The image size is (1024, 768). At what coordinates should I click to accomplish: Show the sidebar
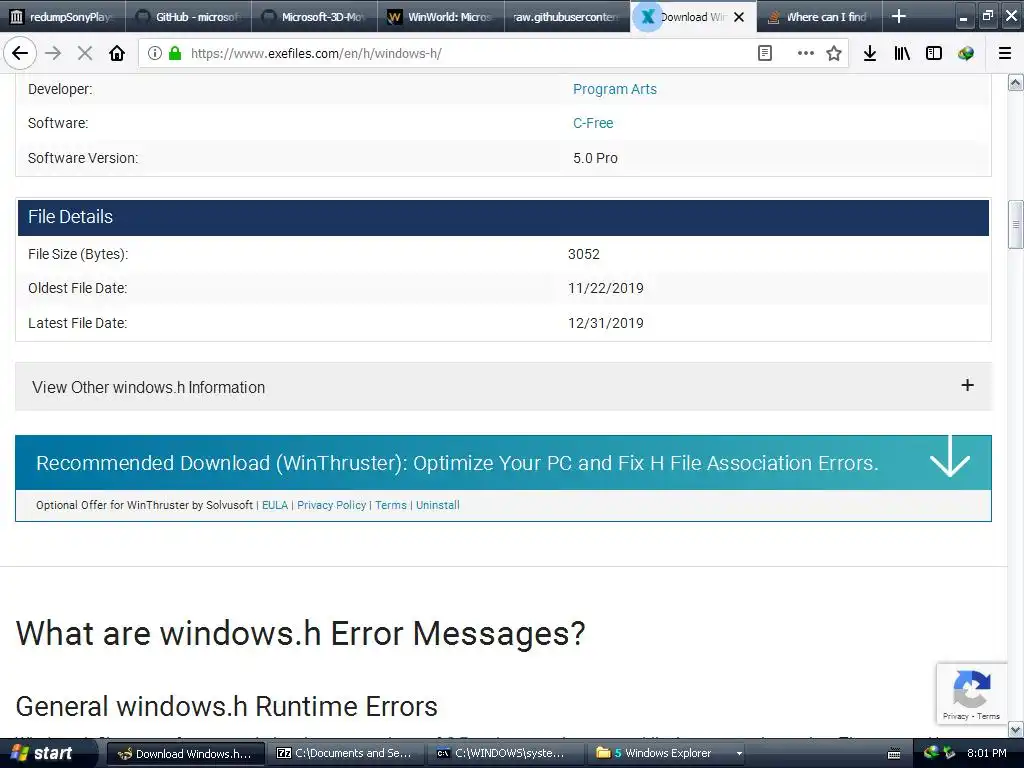(x=934, y=54)
